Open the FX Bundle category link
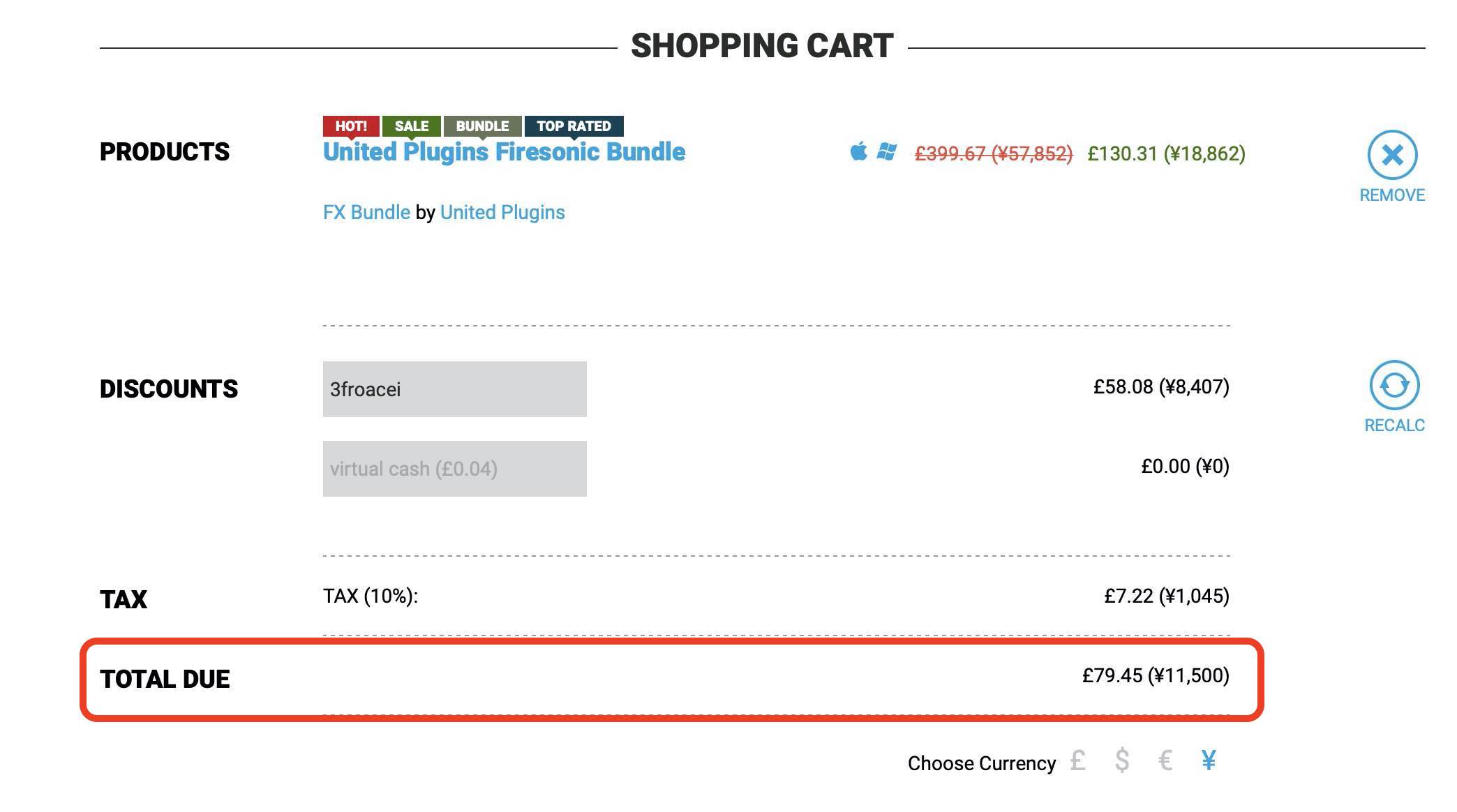 click(x=366, y=212)
